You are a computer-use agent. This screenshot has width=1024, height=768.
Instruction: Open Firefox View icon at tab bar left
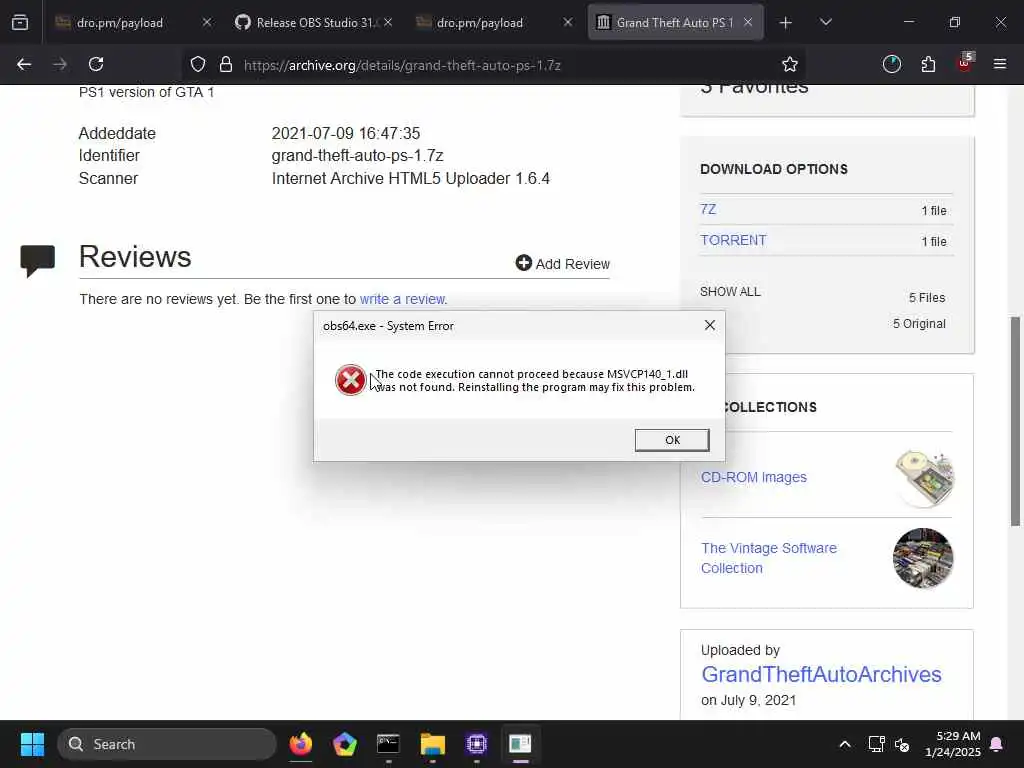[20, 23]
